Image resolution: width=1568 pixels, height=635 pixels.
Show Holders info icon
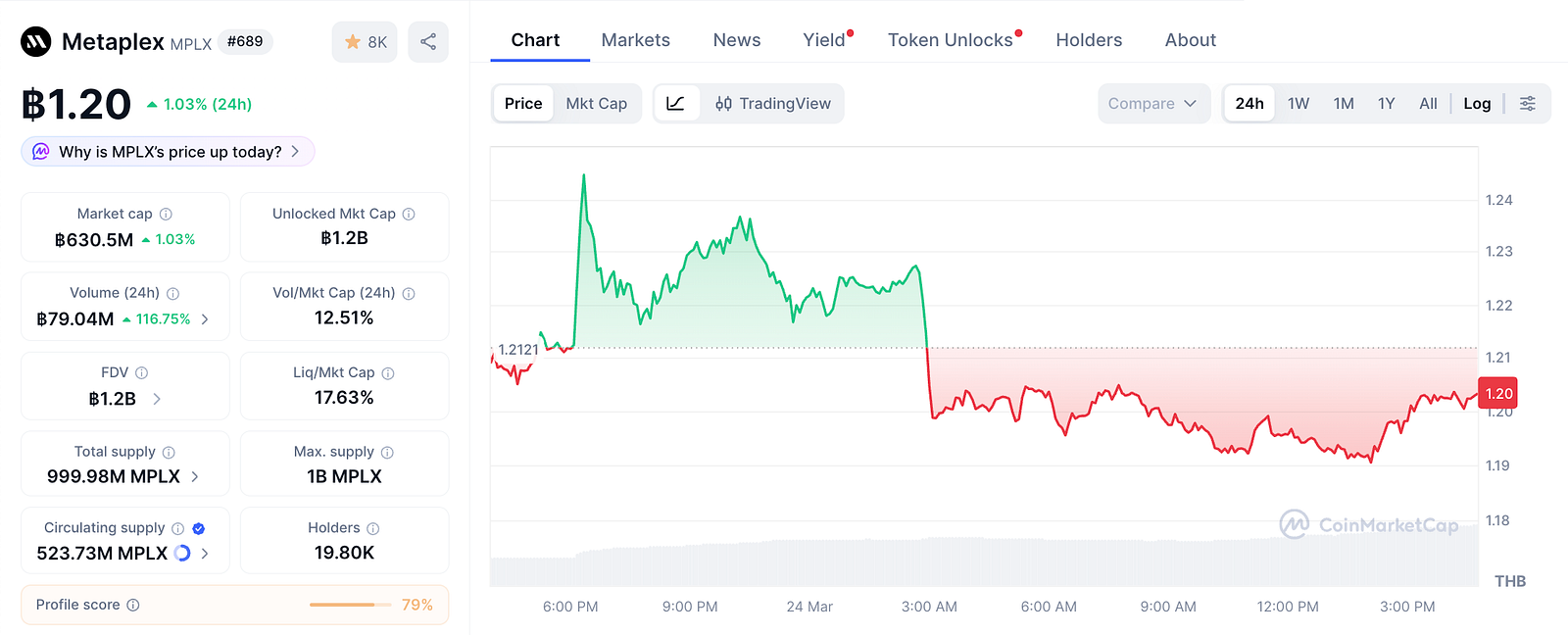[x=372, y=528]
